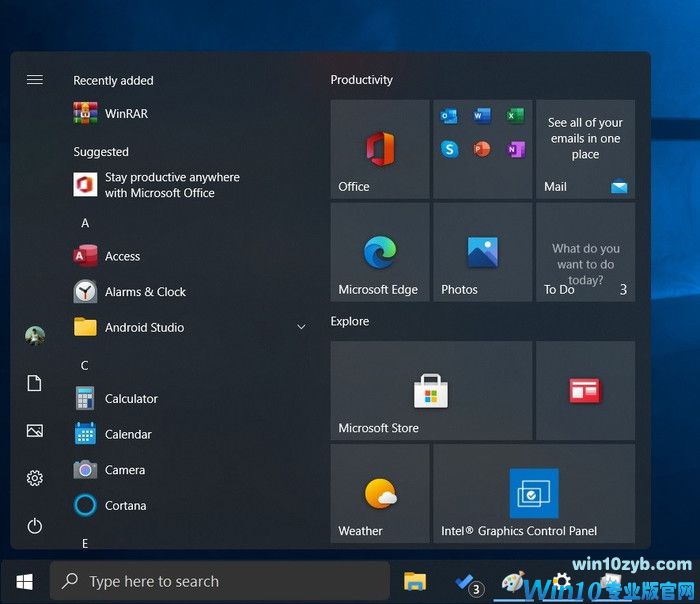The image size is (700, 604).
Task: Open the Photos tile
Action: click(x=482, y=252)
